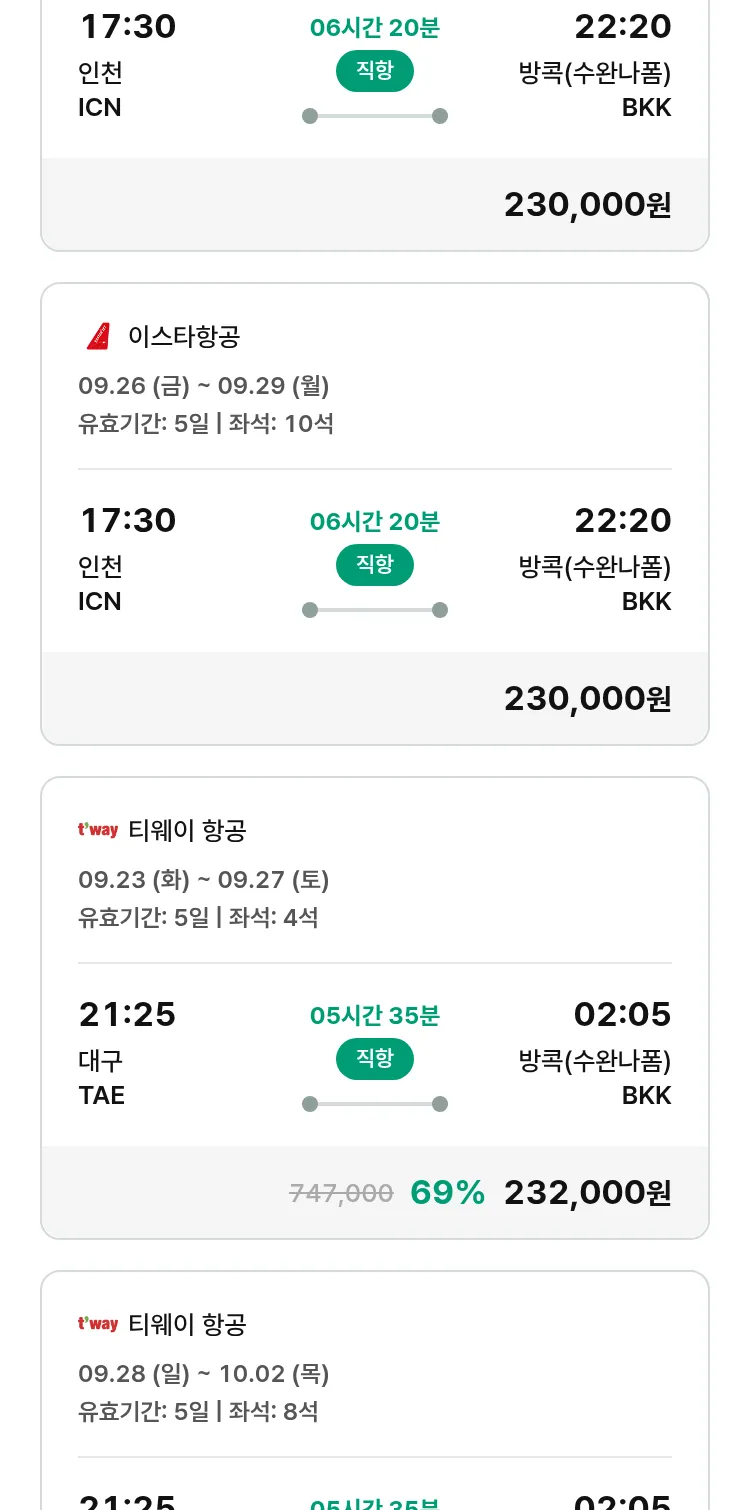
Task: Tap the 직항 badge on the Daegu flight
Action: [374, 1059]
